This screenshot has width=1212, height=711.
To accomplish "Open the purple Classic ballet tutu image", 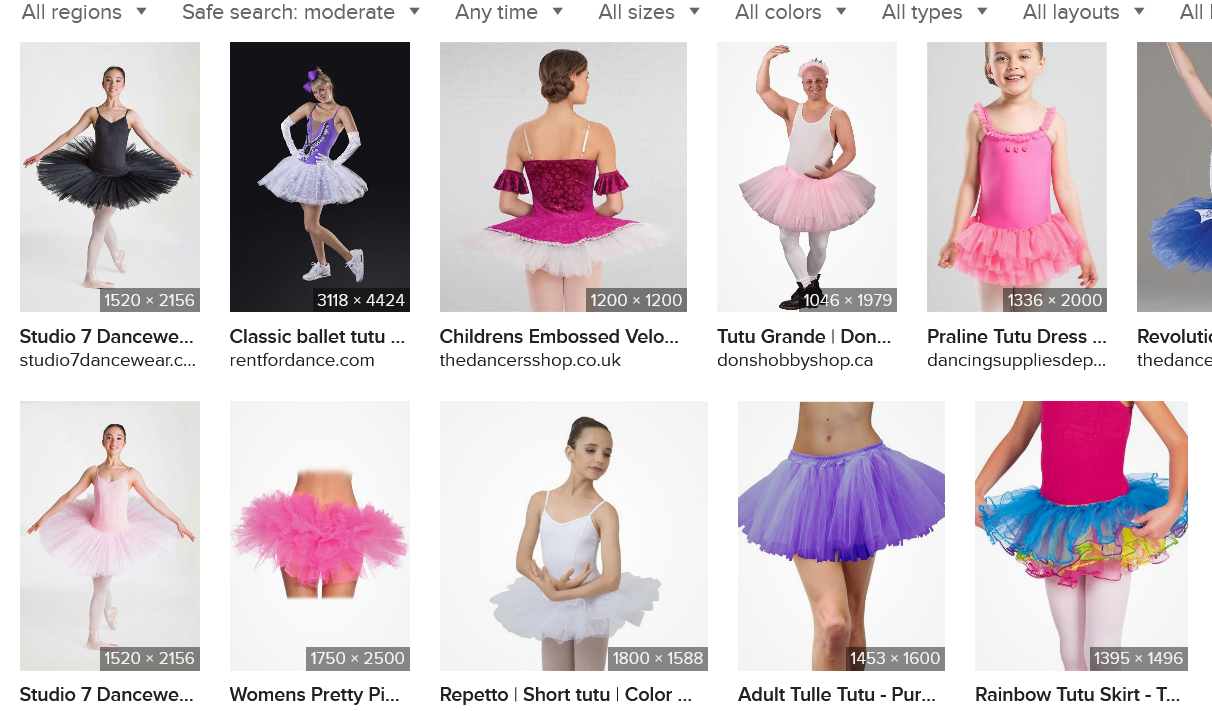I will [320, 177].
